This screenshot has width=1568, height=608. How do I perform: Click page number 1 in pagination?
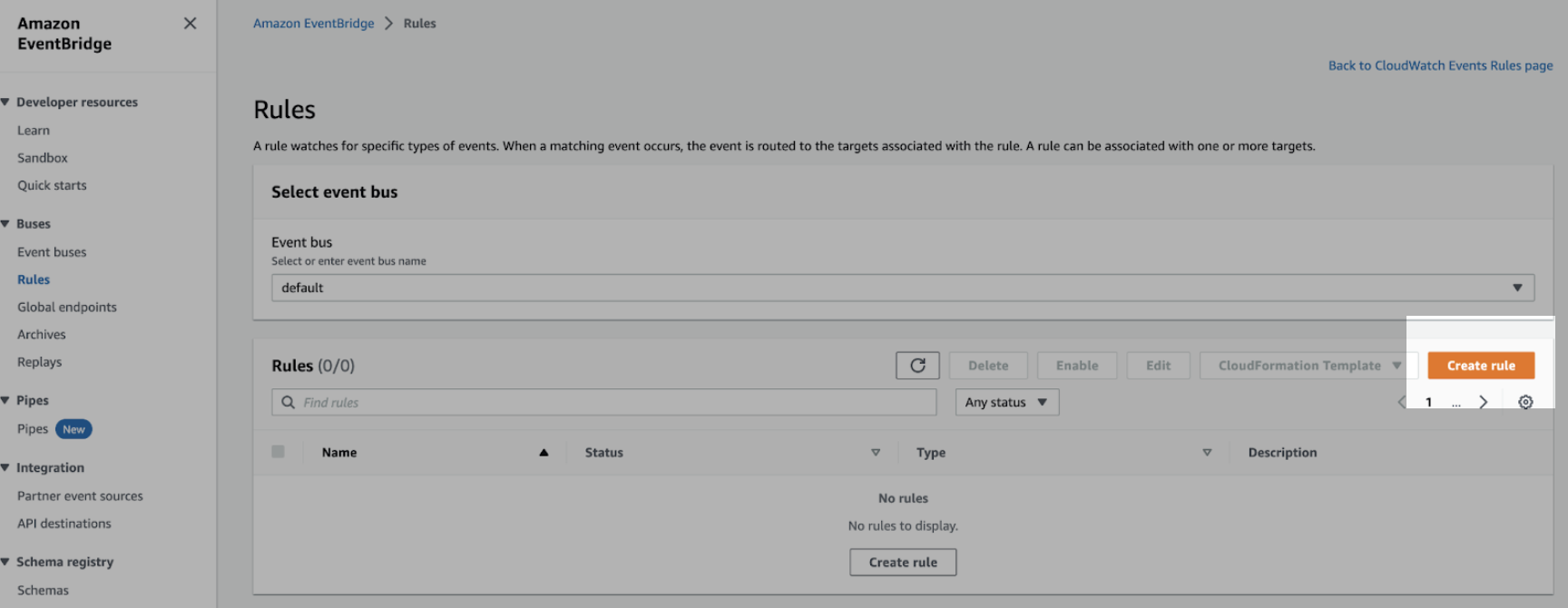pyautogui.click(x=1428, y=402)
